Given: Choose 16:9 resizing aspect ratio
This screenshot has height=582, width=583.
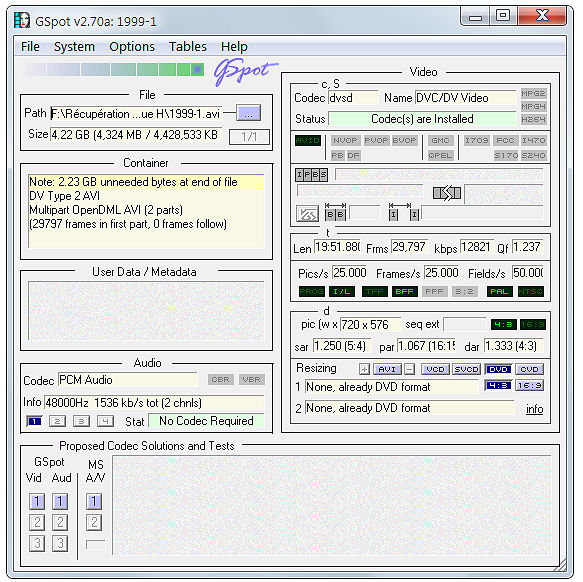Looking at the screenshot, I should (x=529, y=385).
